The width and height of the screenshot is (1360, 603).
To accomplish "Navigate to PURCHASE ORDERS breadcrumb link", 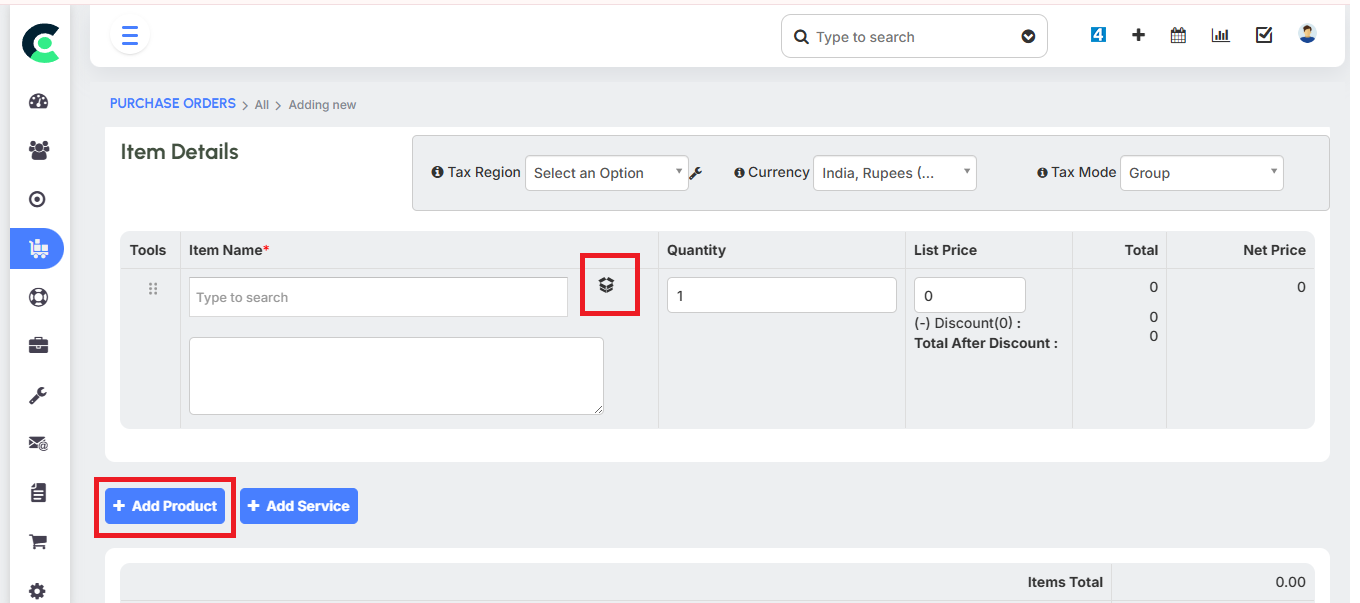I will 172,103.
